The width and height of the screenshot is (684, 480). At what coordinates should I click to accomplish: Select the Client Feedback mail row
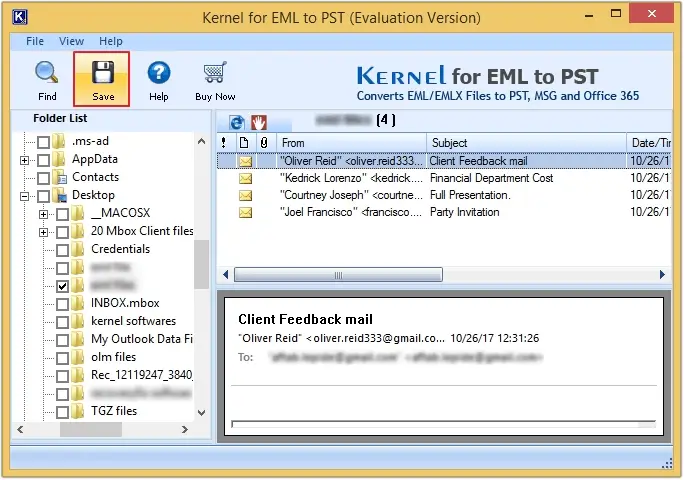coord(444,161)
